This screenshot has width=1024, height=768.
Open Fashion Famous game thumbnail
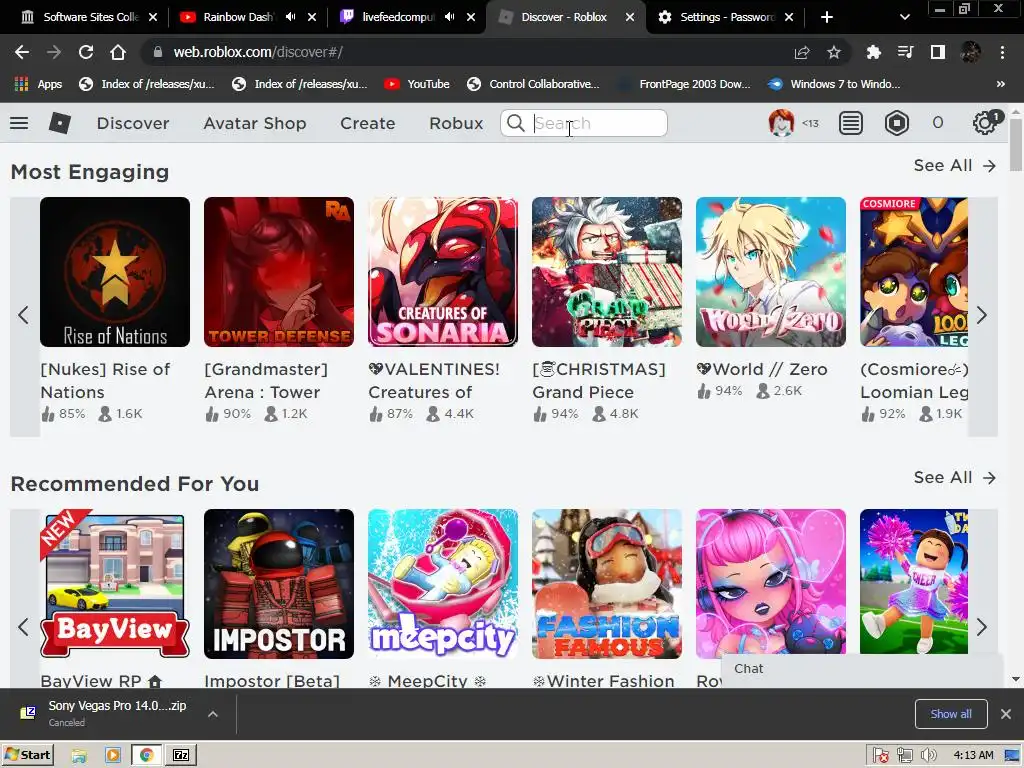607,584
